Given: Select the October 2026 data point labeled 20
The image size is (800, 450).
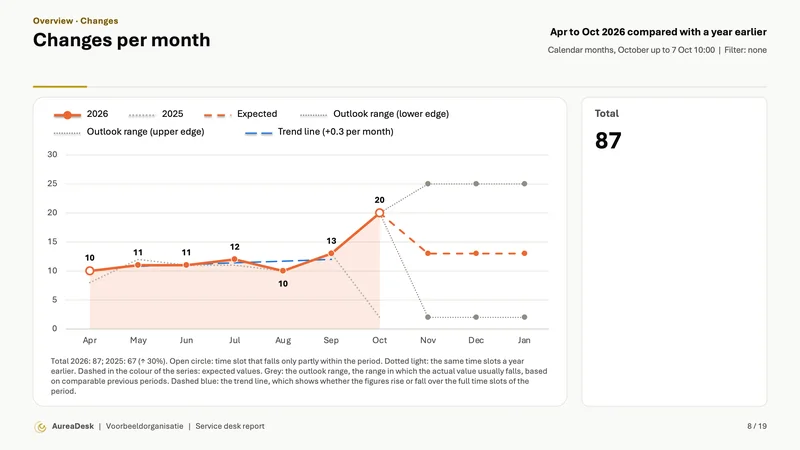Looking at the screenshot, I should pyautogui.click(x=380, y=213).
